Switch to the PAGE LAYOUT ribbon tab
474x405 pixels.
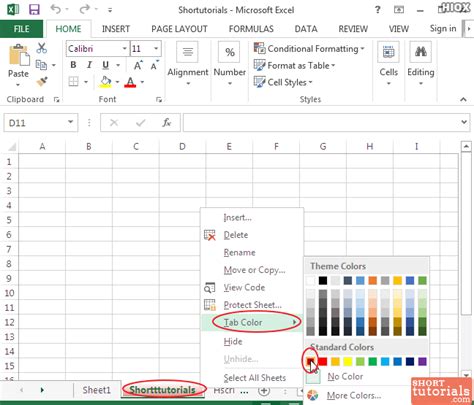179,29
